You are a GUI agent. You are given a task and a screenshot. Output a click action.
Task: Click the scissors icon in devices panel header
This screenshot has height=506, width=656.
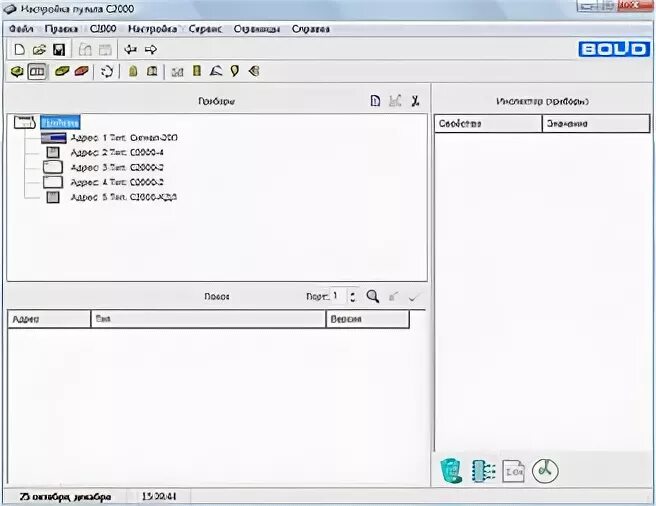415,101
